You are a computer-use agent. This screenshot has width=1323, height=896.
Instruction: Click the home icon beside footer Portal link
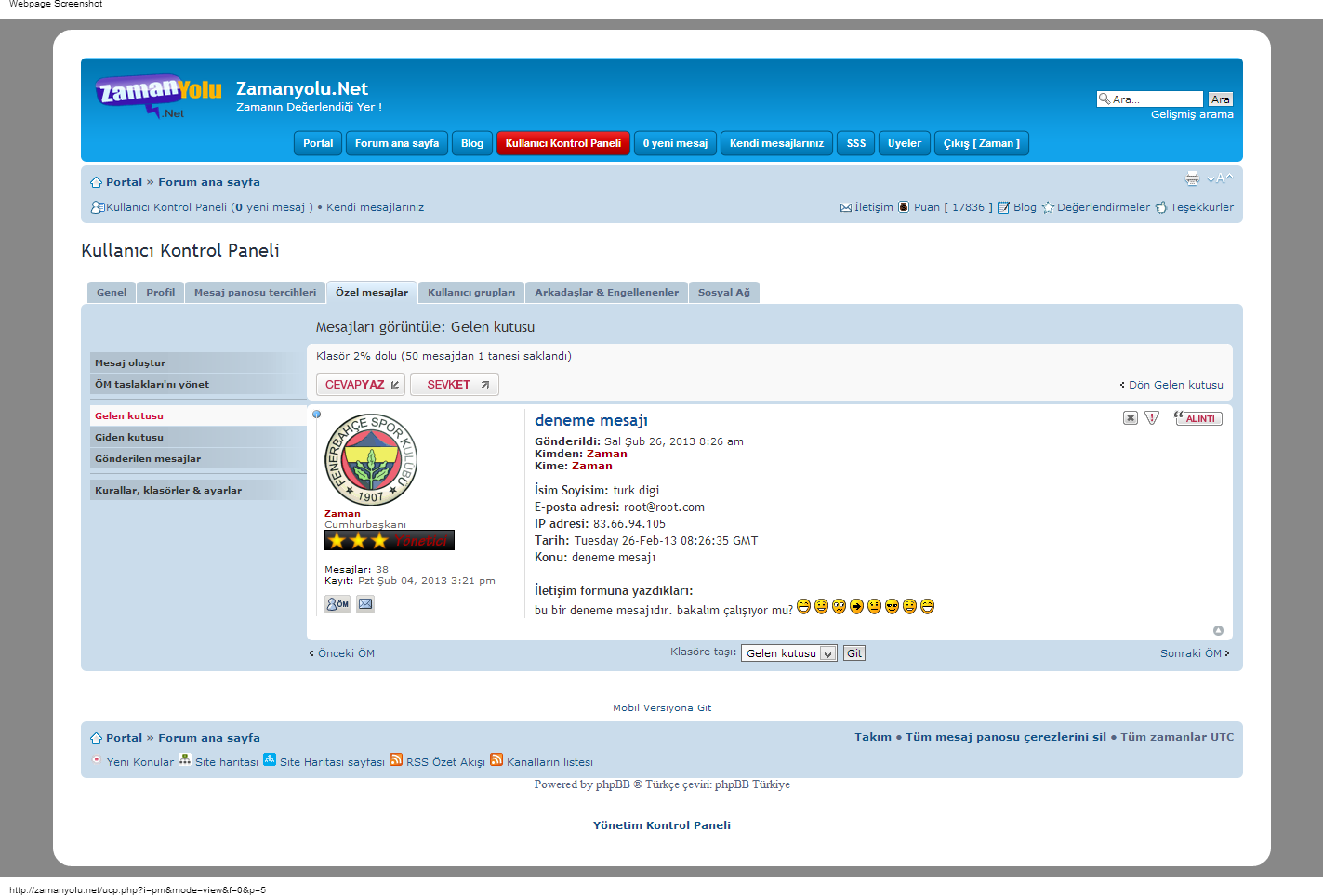click(x=96, y=738)
